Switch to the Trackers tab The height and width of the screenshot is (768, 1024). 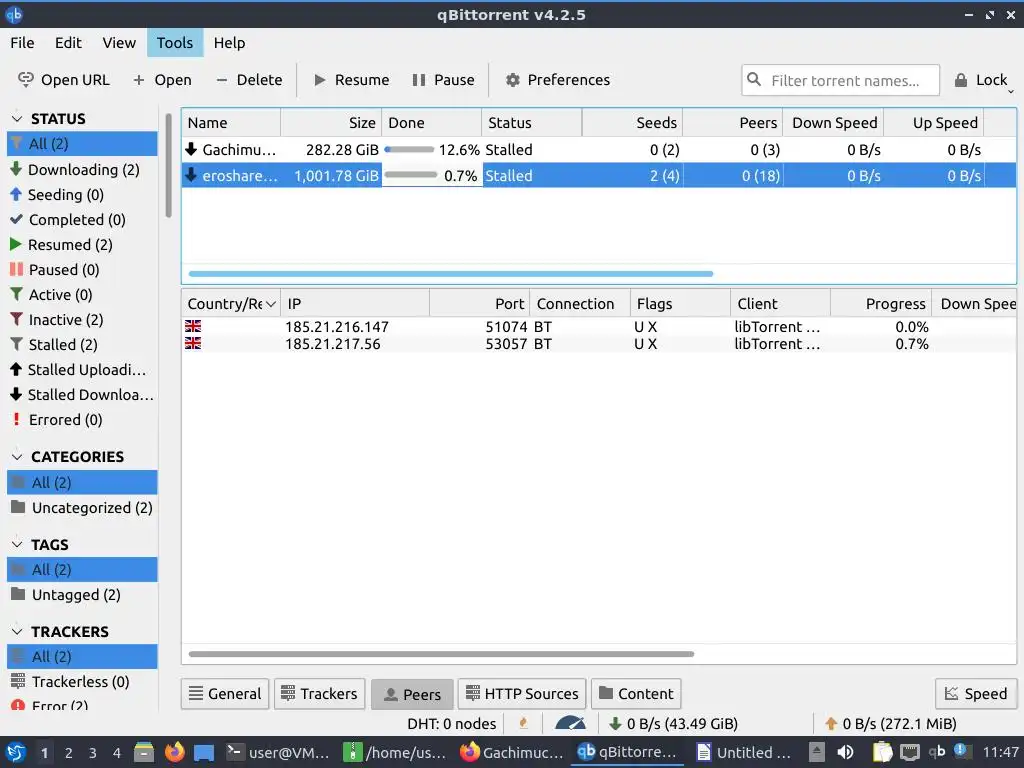point(319,694)
